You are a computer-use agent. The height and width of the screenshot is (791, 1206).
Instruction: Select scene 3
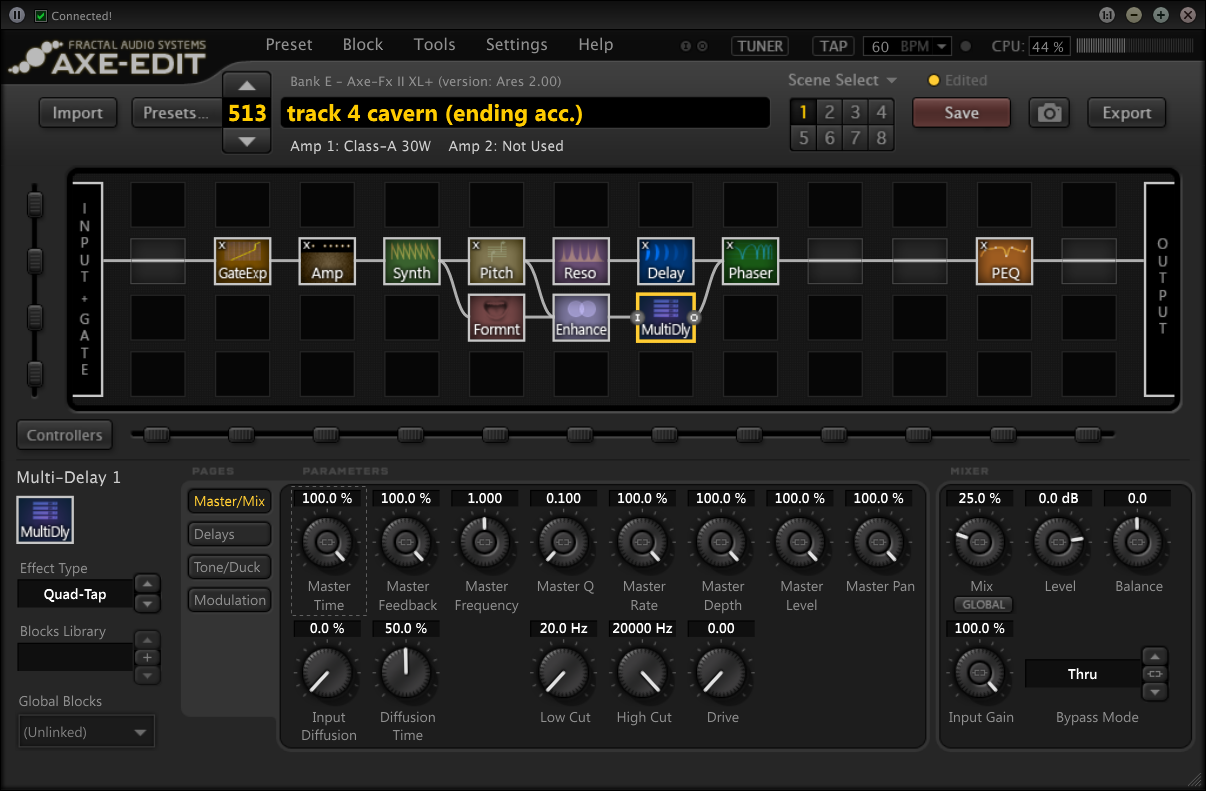[855, 112]
